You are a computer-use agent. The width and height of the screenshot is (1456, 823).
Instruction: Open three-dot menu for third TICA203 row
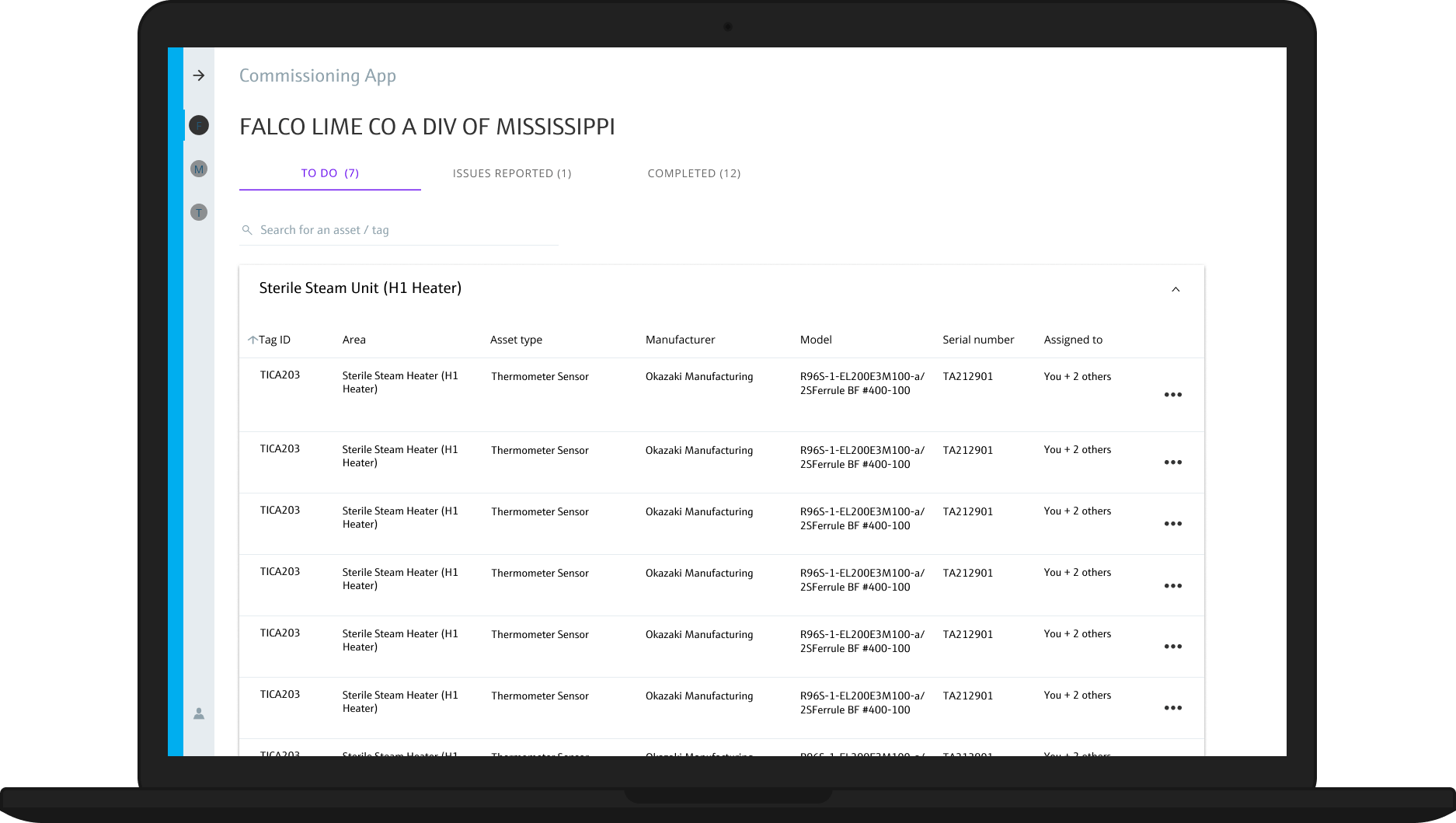coord(1172,524)
